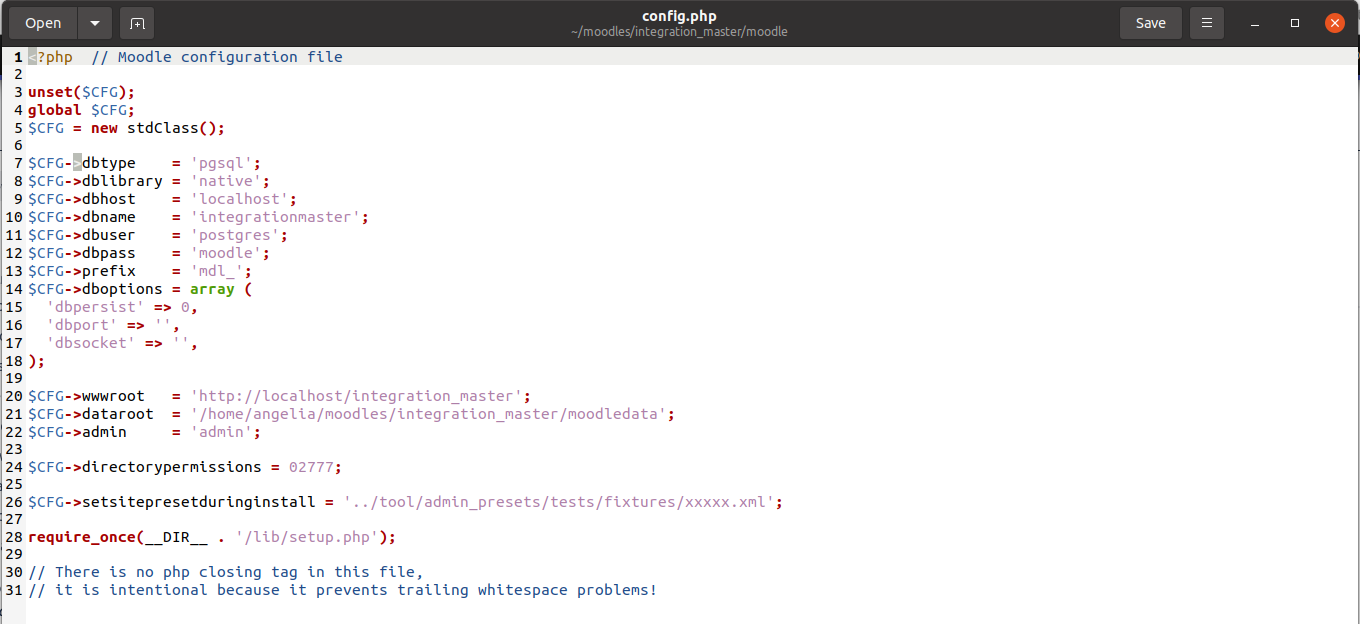This screenshot has width=1360, height=624.
Task: Click the 'dbsocket' option key
Action: click(x=91, y=343)
